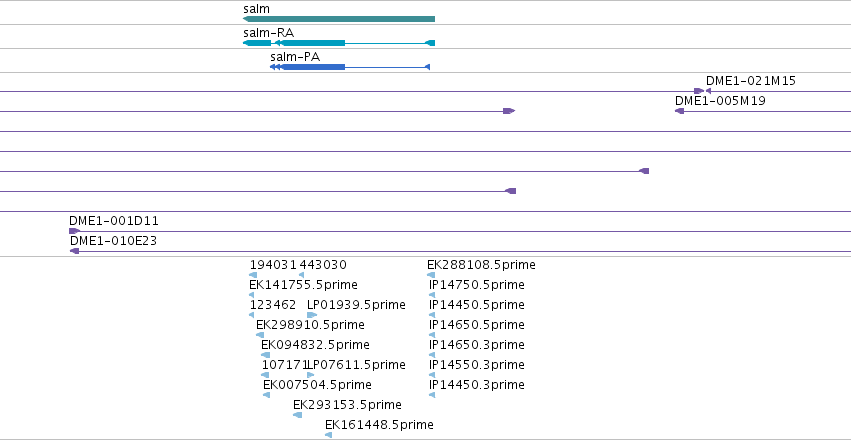Select the EK141755.5prime EST feature
This screenshot has height=440, width=851.
pyautogui.click(x=252, y=295)
